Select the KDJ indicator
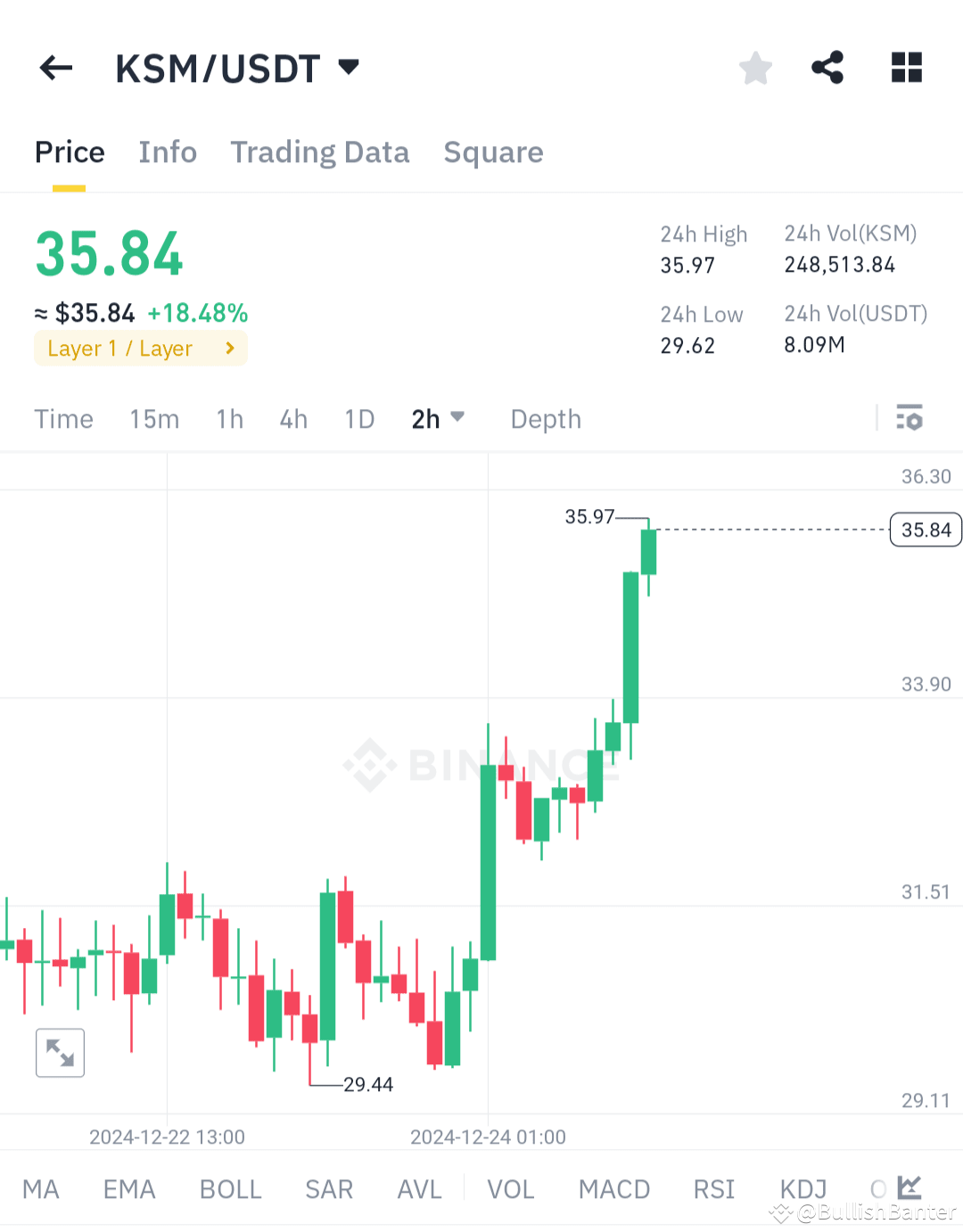Image resolution: width=963 pixels, height=1232 pixels. pyautogui.click(x=802, y=1188)
